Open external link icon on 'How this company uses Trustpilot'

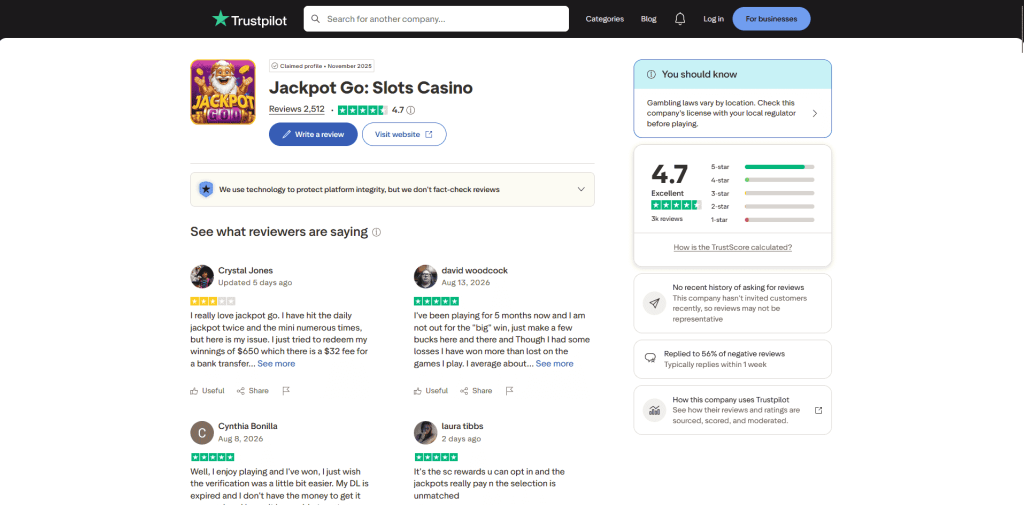click(818, 410)
